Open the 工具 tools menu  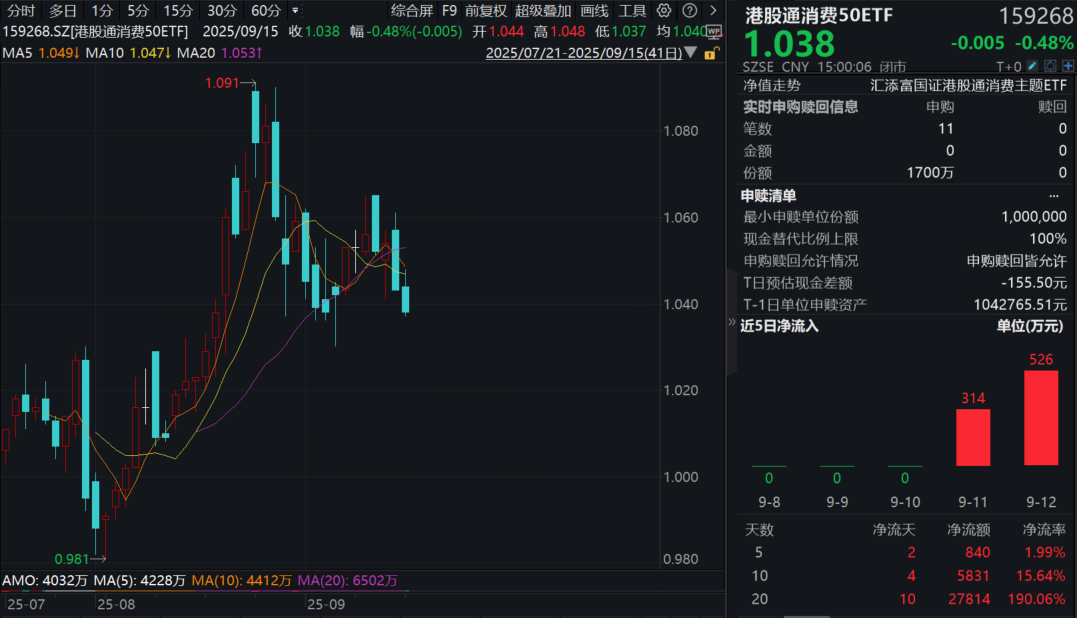tap(632, 11)
